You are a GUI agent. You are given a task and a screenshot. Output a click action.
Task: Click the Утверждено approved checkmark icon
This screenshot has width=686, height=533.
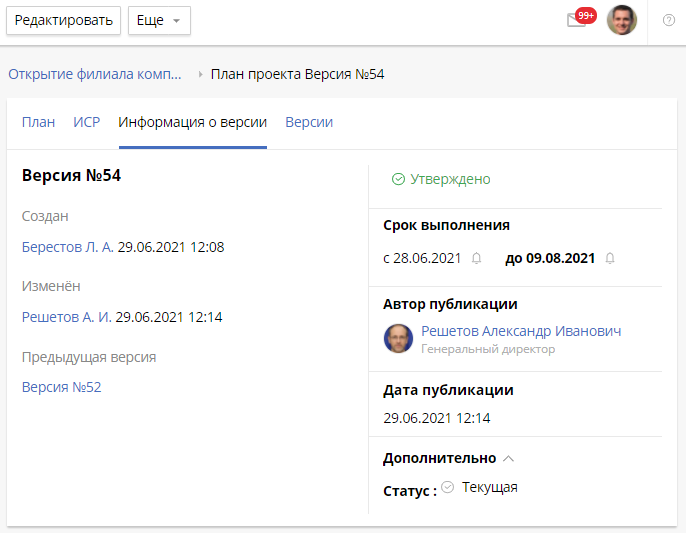coord(398,179)
